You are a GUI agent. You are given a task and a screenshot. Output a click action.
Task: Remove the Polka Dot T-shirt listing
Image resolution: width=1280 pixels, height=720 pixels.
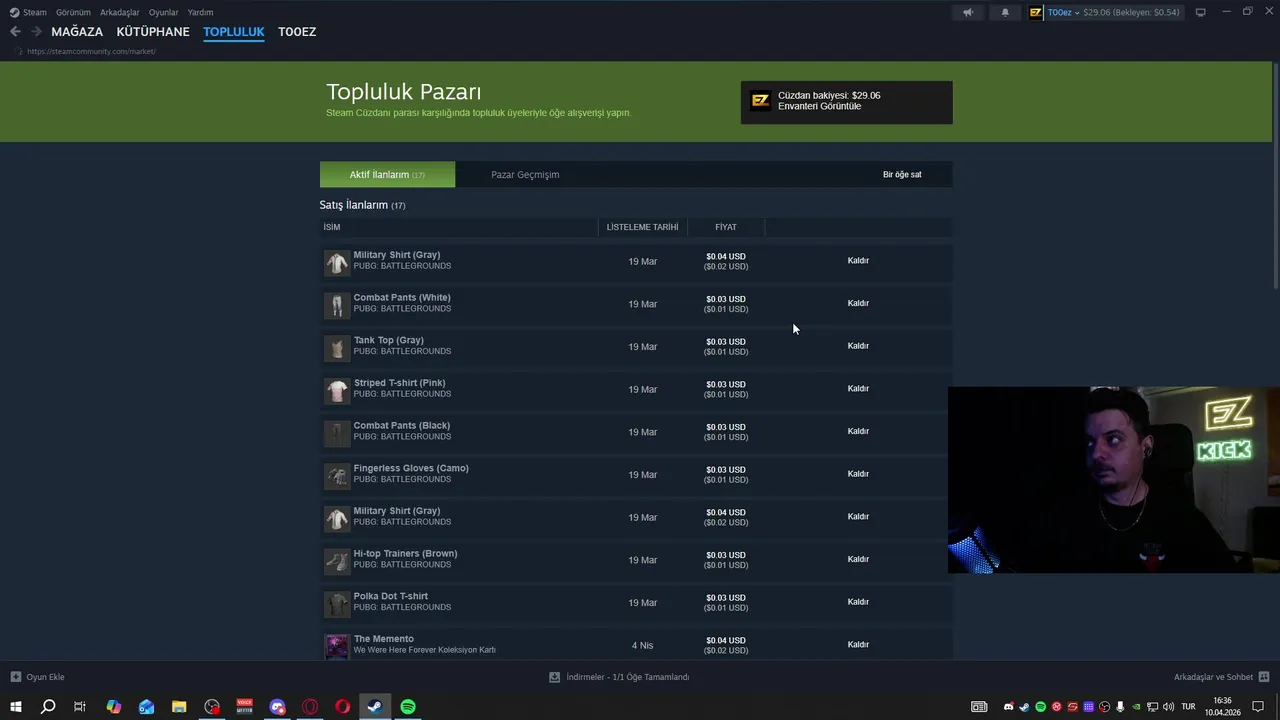(x=858, y=602)
